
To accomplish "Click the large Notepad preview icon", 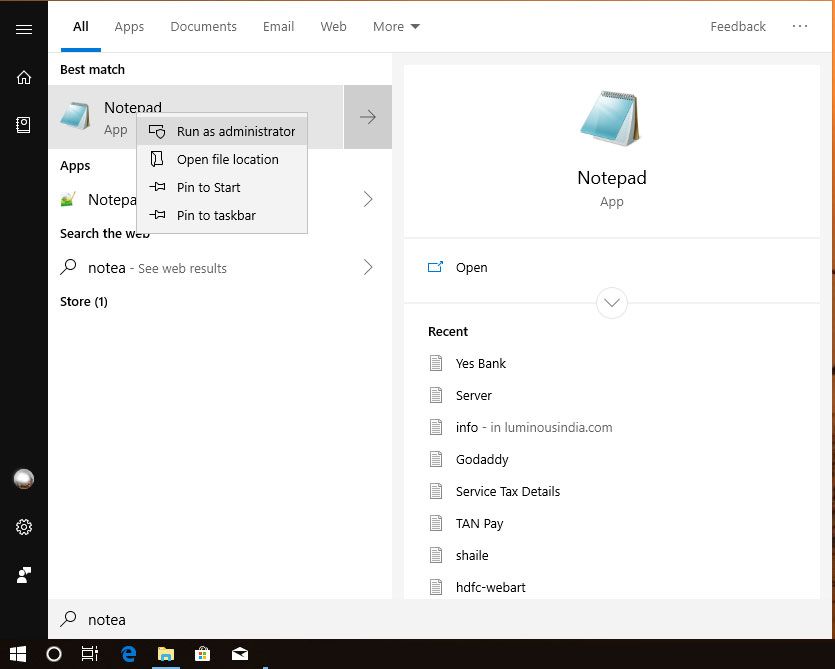I will [611, 118].
